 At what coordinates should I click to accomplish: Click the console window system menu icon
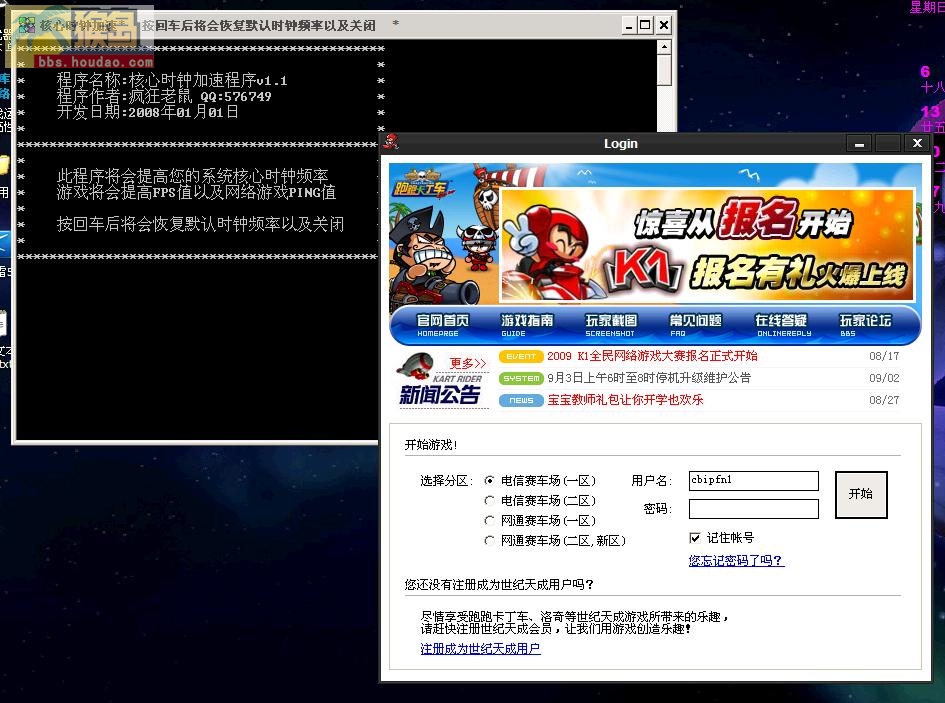[x=27, y=25]
